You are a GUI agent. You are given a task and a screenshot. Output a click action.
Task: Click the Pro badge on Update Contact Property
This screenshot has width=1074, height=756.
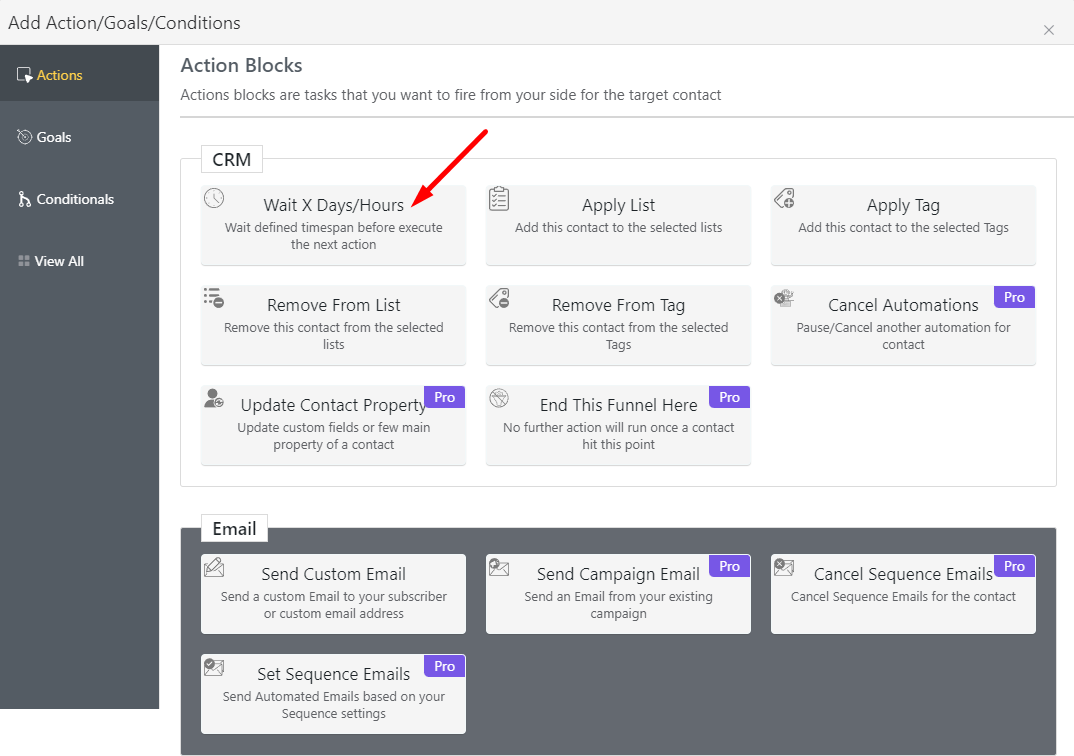pyautogui.click(x=445, y=397)
